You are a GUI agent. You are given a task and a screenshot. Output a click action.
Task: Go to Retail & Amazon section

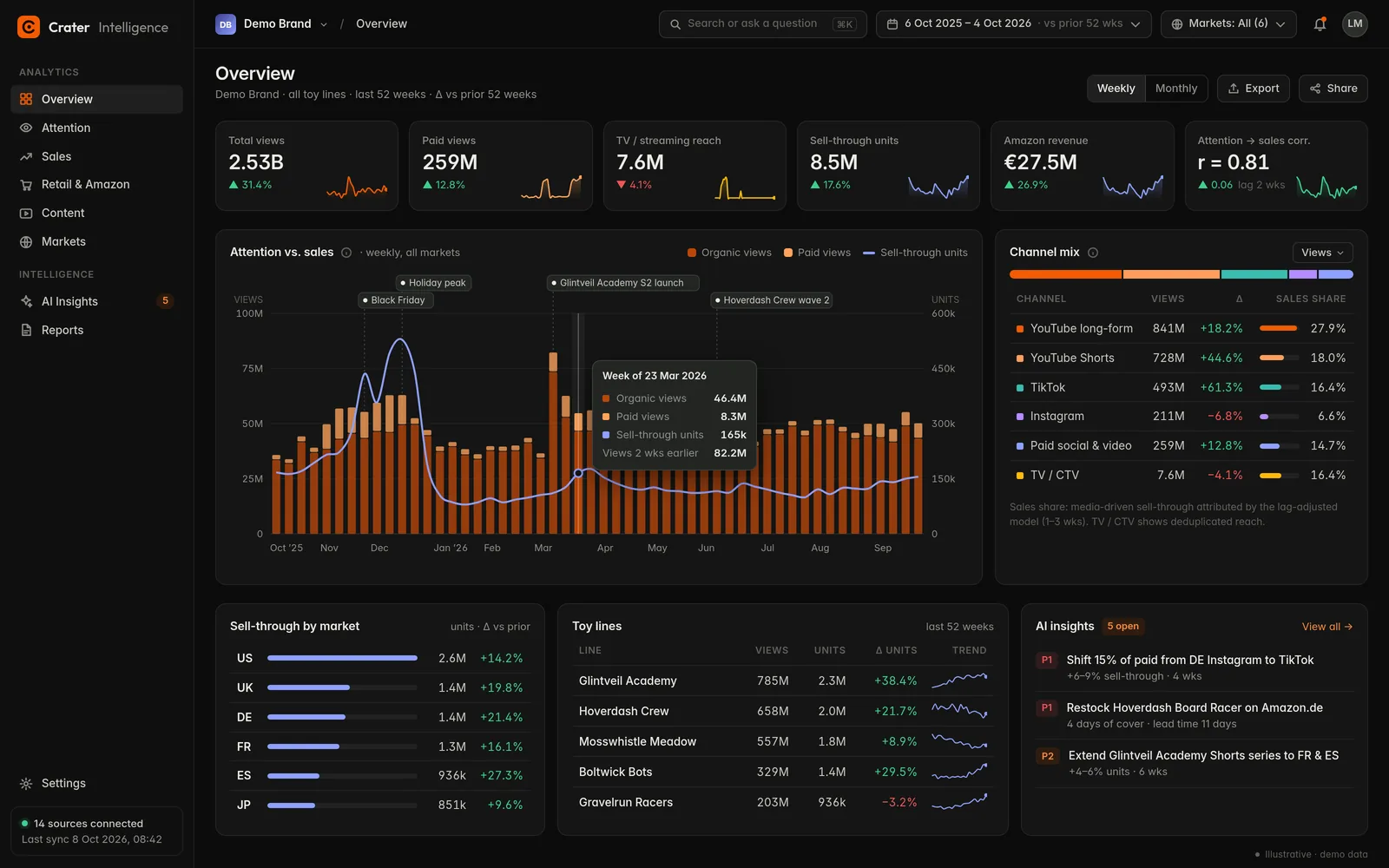click(x=96, y=184)
